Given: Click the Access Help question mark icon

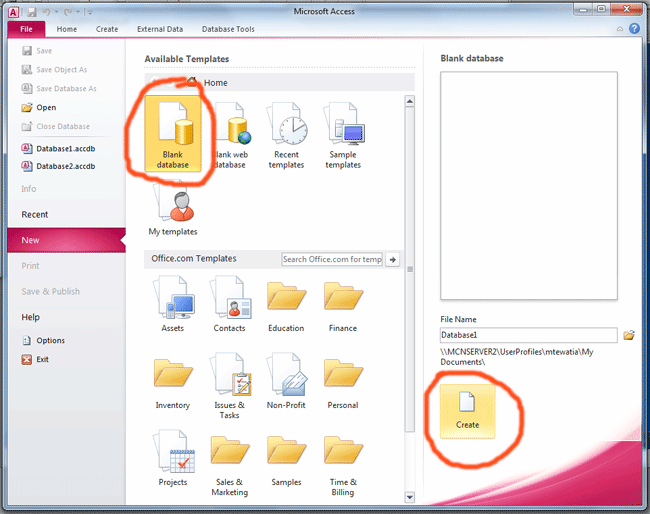Looking at the screenshot, I should 634,28.
